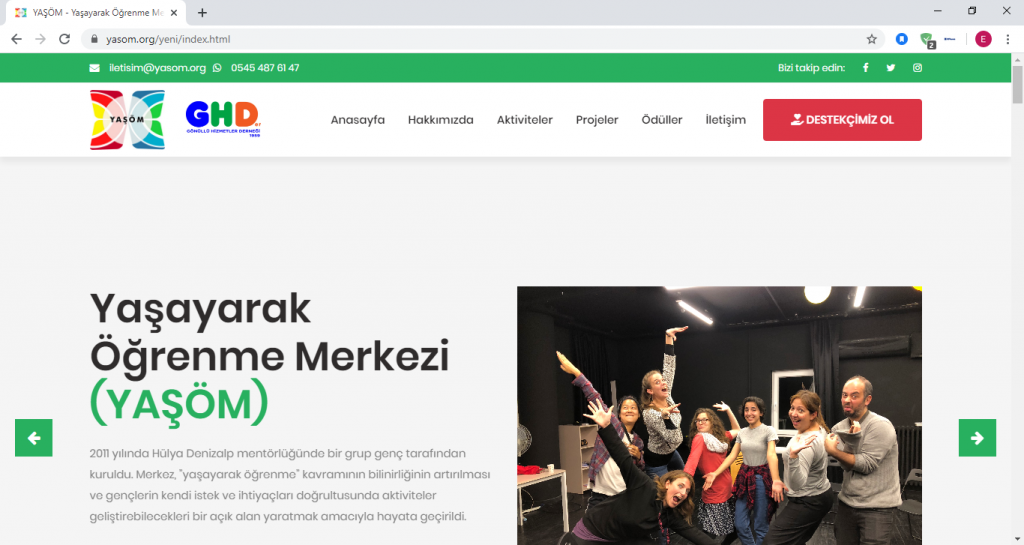Open the Chrome three-dot menu
The width and height of the screenshot is (1024, 545).
[x=1008, y=39]
